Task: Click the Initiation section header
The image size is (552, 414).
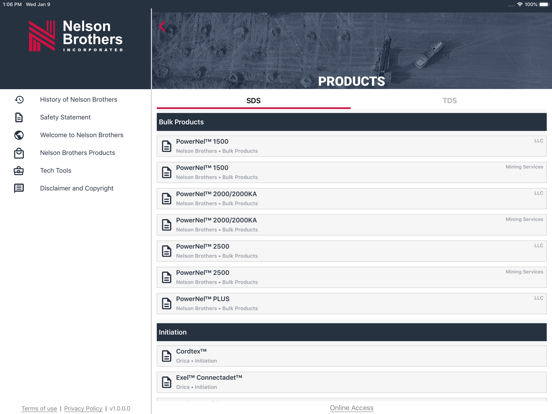Action: (x=352, y=332)
